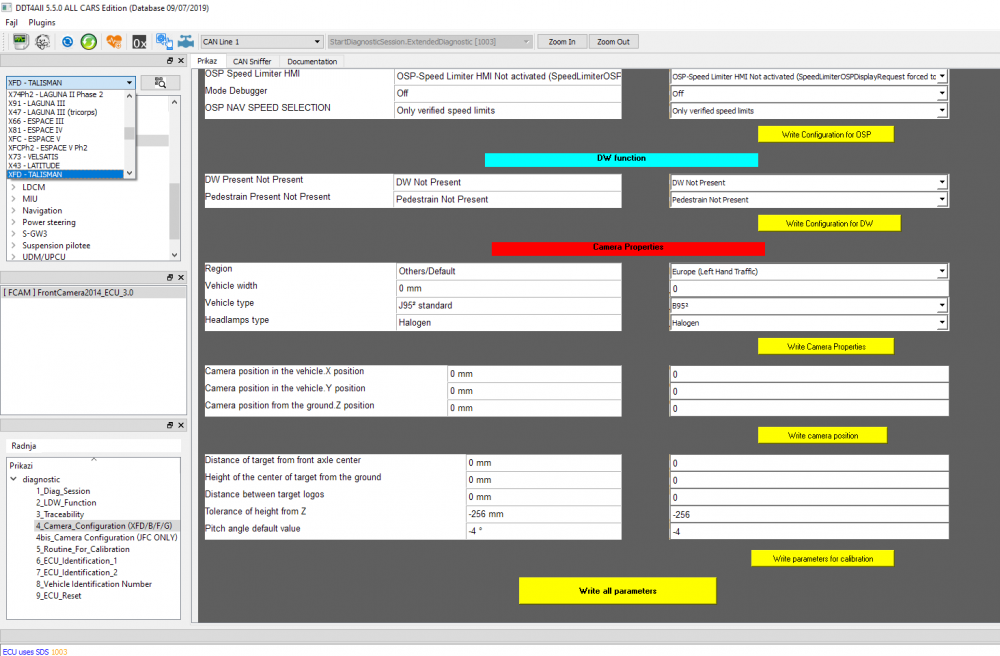Screen dimensions: 1000x656
Task: Close the Radnja panel
Action: click(181, 425)
